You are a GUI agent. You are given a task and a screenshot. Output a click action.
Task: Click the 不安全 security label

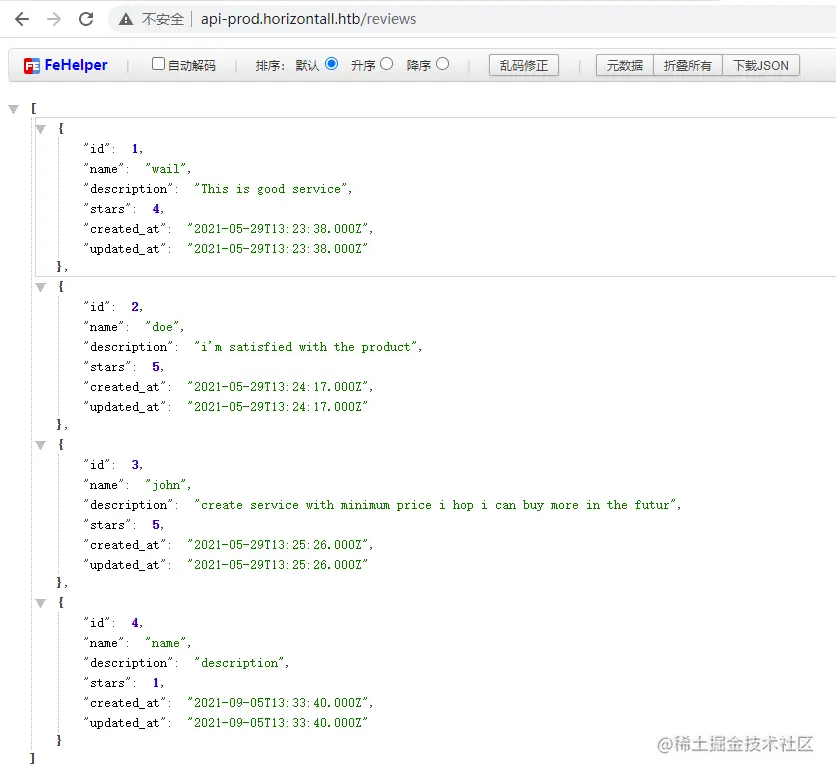(x=163, y=19)
